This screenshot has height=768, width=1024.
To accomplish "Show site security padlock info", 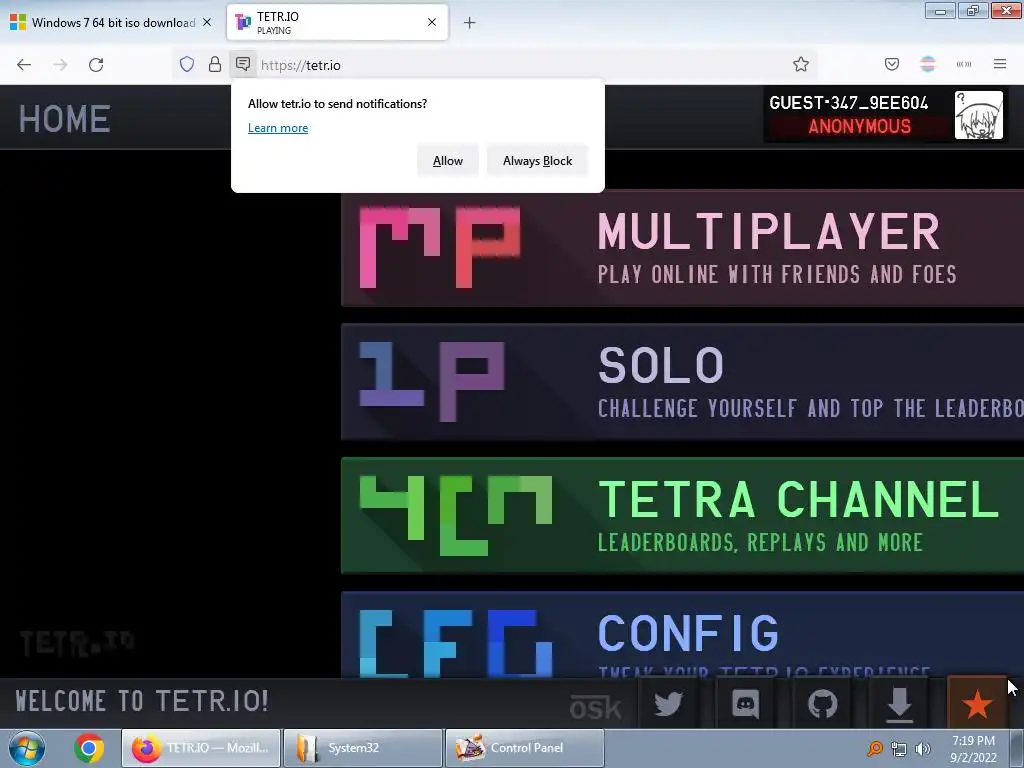I will point(214,64).
